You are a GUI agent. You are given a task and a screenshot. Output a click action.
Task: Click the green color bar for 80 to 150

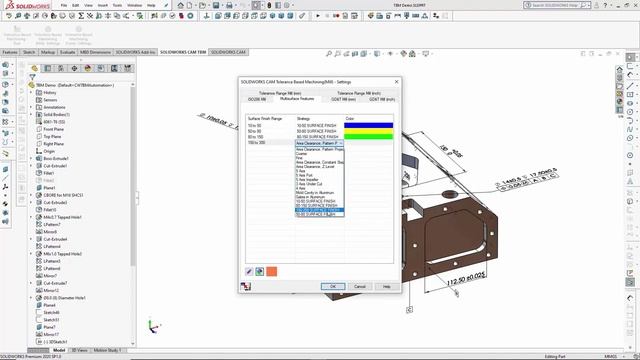coord(369,137)
